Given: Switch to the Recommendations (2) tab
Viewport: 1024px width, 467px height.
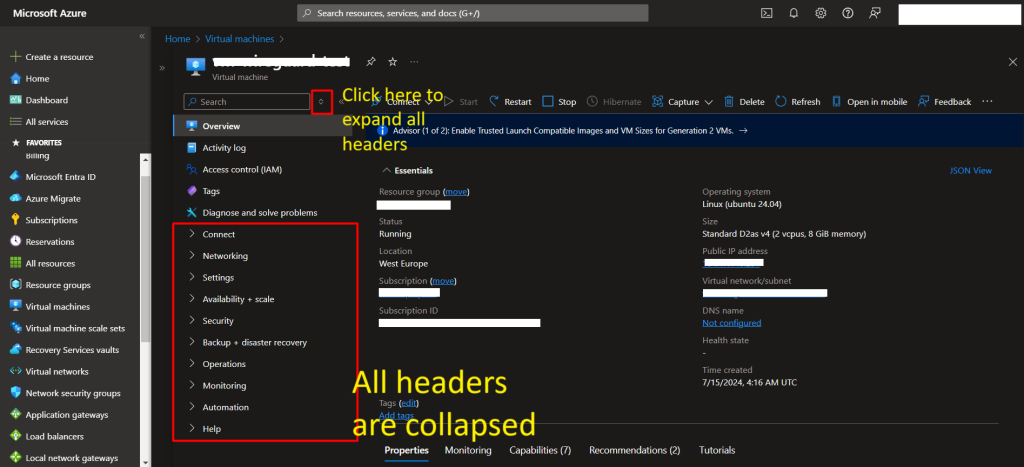Looking at the screenshot, I should tap(634, 451).
